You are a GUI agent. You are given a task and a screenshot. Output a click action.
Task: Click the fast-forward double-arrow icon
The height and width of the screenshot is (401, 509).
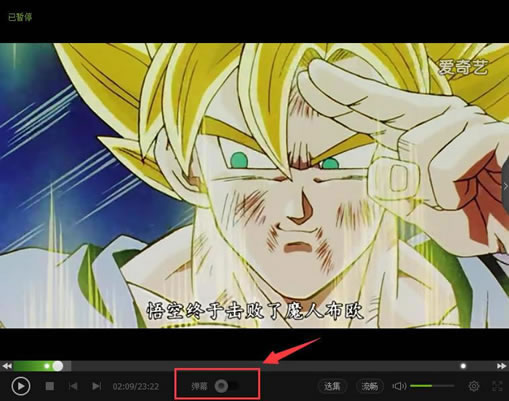click(x=501, y=366)
